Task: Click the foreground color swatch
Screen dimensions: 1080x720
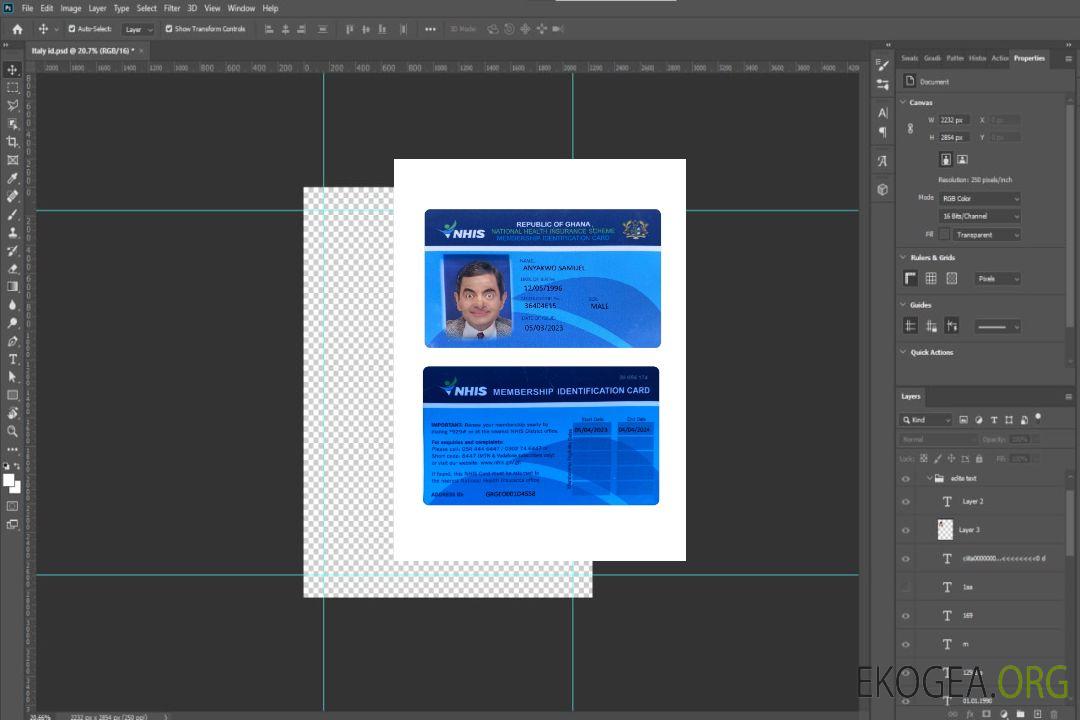Action: click(9, 480)
